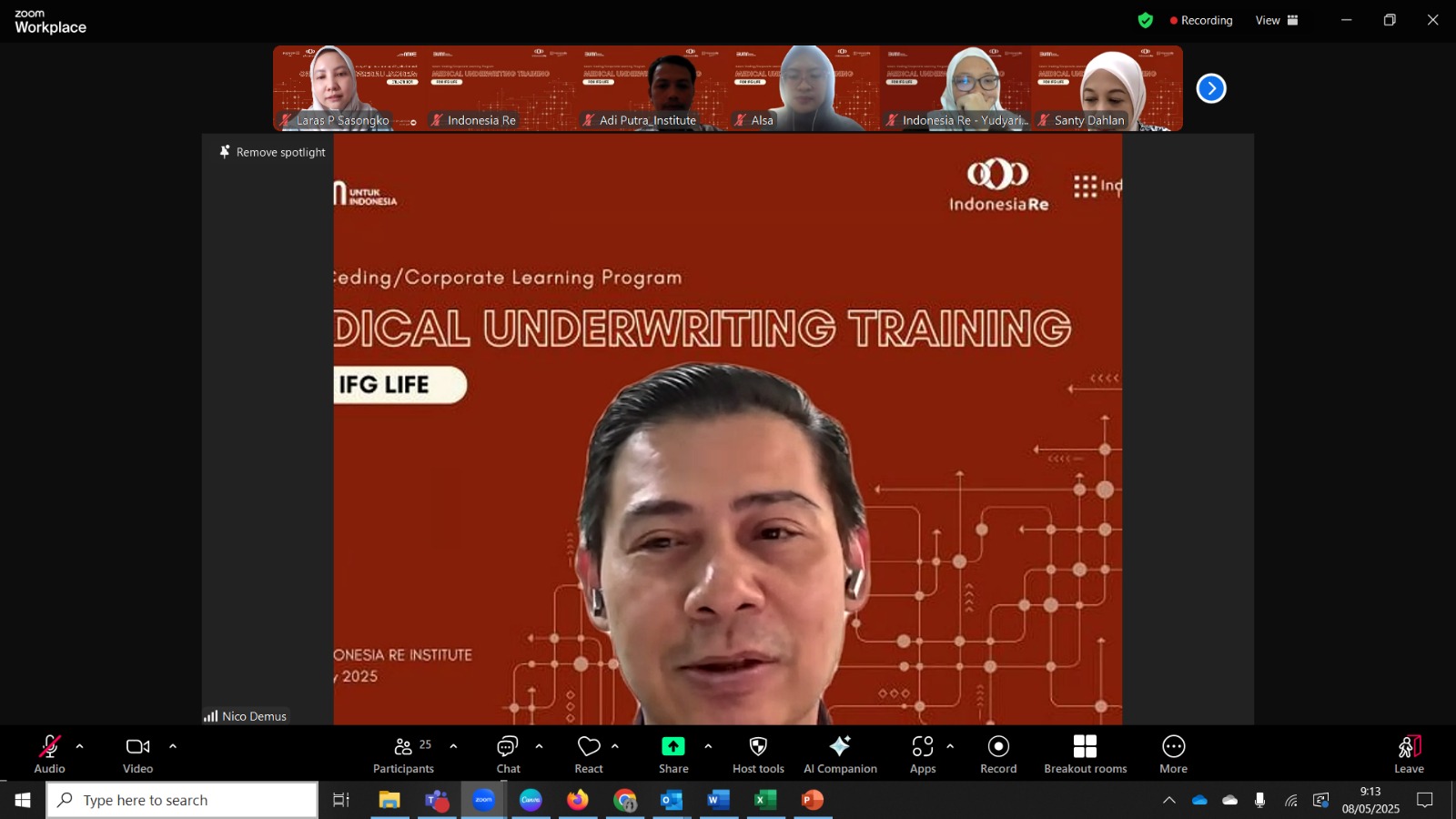
Task: Expand audio settings arrow next to Audio
Action: (79, 746)
